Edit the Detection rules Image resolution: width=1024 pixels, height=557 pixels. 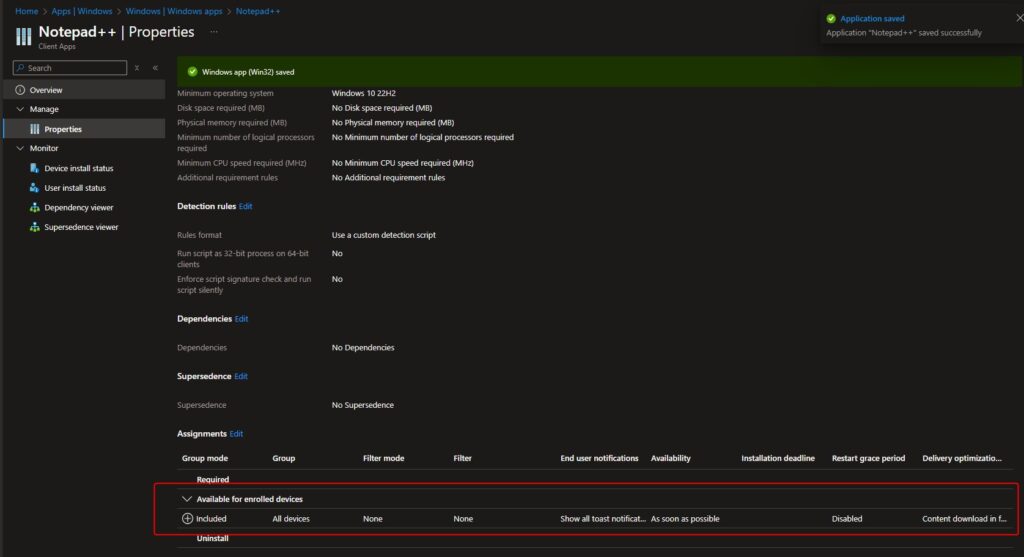(x=246, y=206)
